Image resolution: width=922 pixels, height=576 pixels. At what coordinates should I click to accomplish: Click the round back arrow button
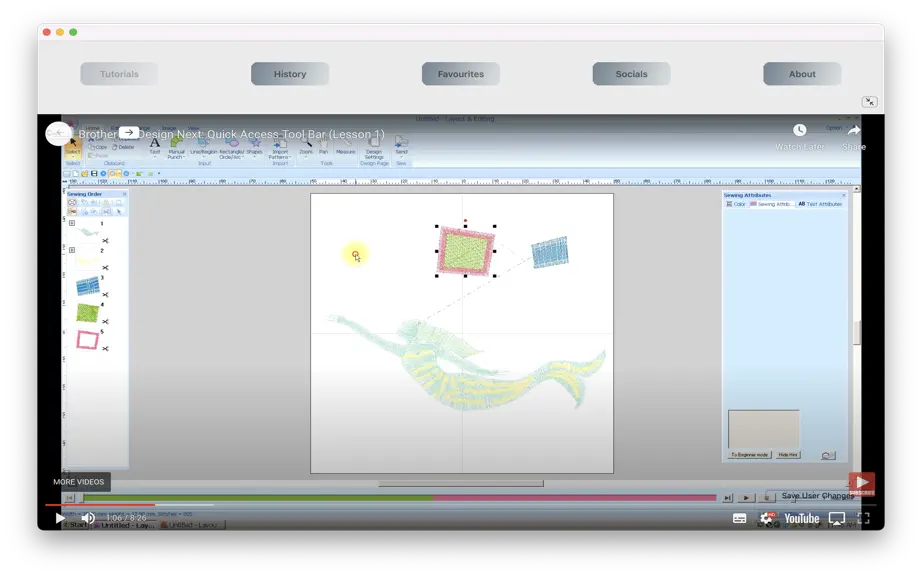58,133
